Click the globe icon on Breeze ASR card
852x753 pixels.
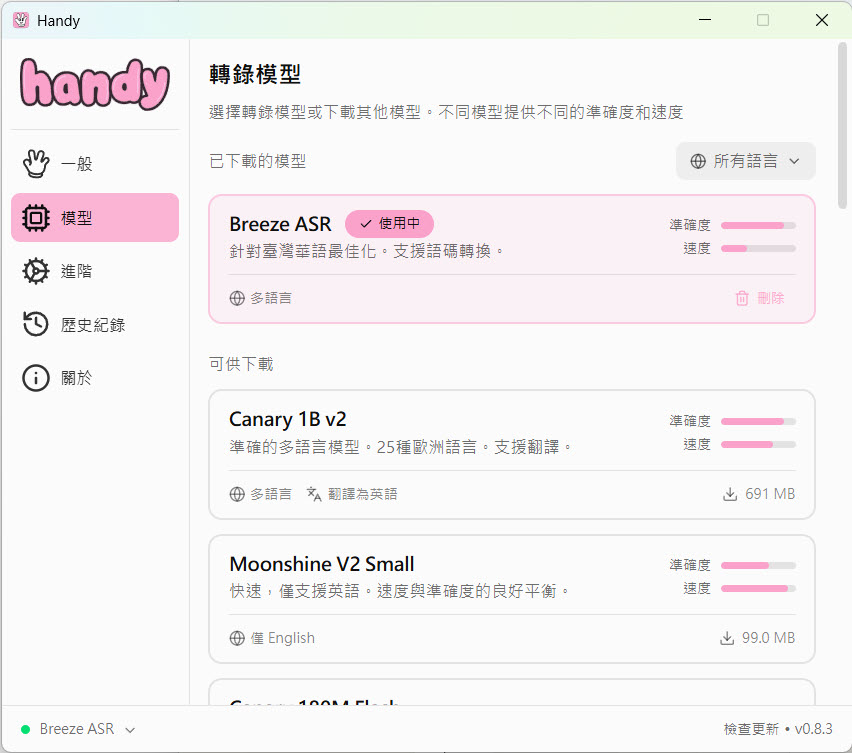[237, 298]
